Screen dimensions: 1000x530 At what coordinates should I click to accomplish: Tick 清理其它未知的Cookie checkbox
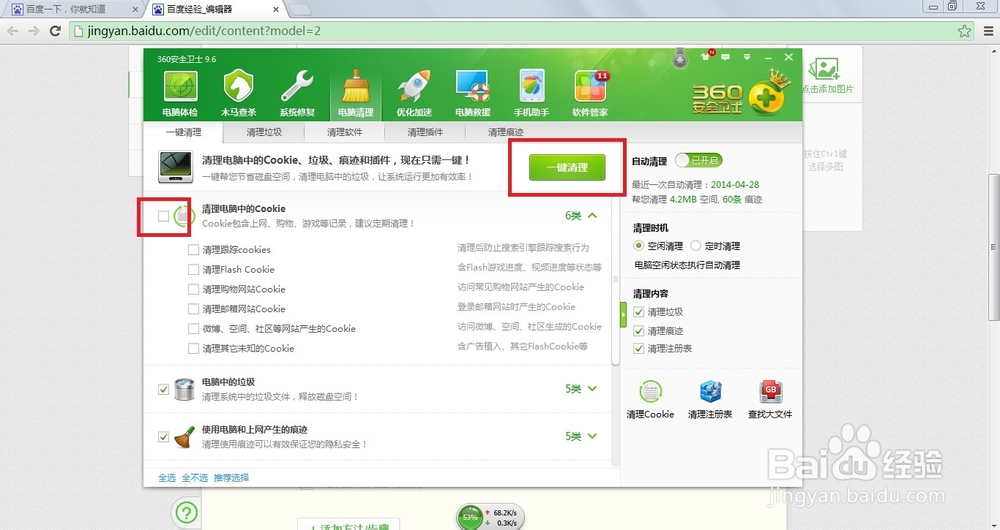(x=193, y=348)
